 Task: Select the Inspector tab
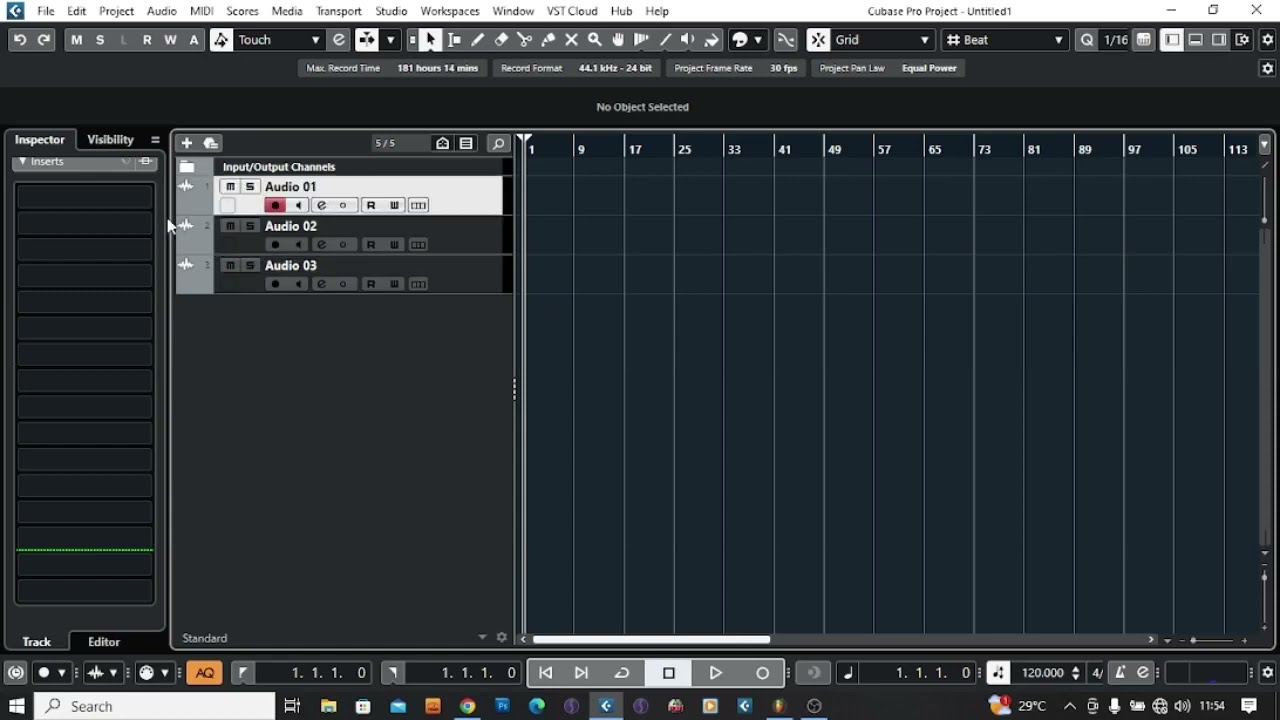(x=40, y=140)
